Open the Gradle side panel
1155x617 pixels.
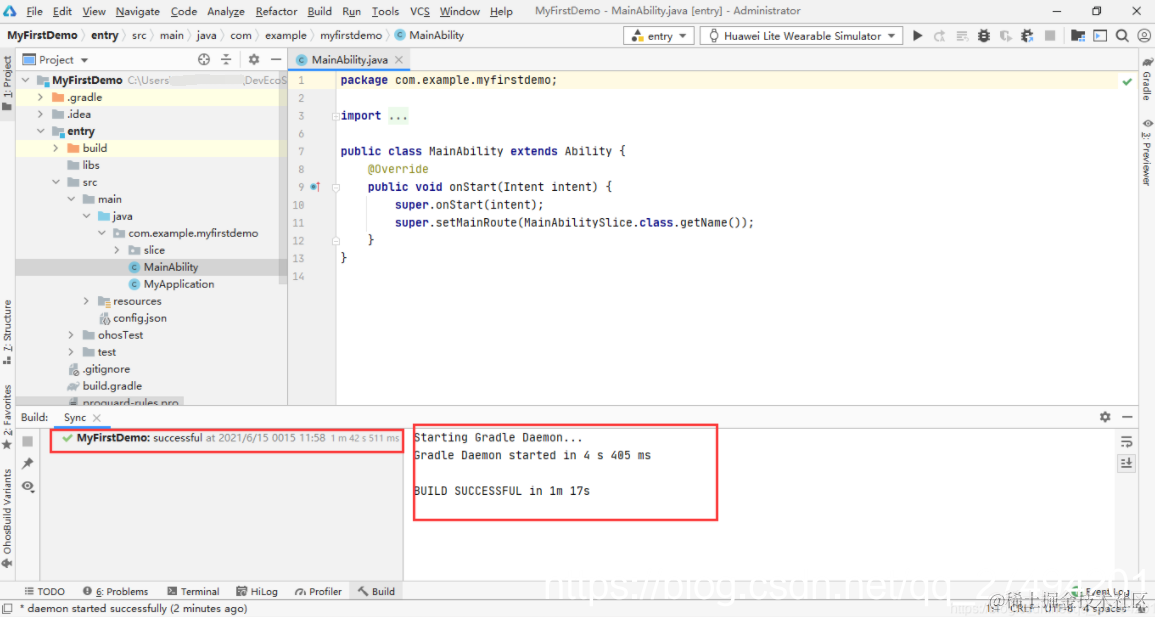tap(1147, 81)
